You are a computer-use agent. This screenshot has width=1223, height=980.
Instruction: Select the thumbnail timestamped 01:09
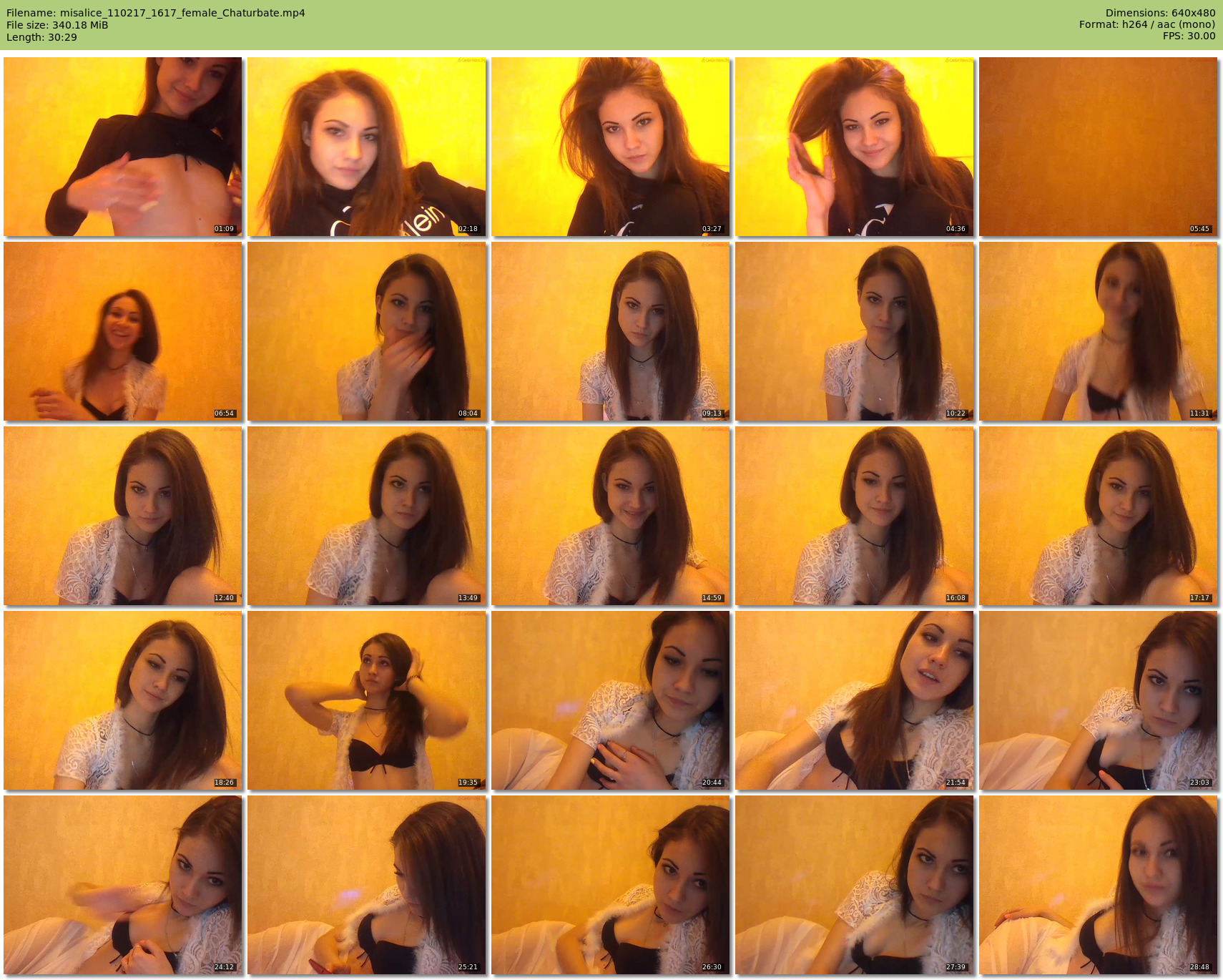click(123, 147)
